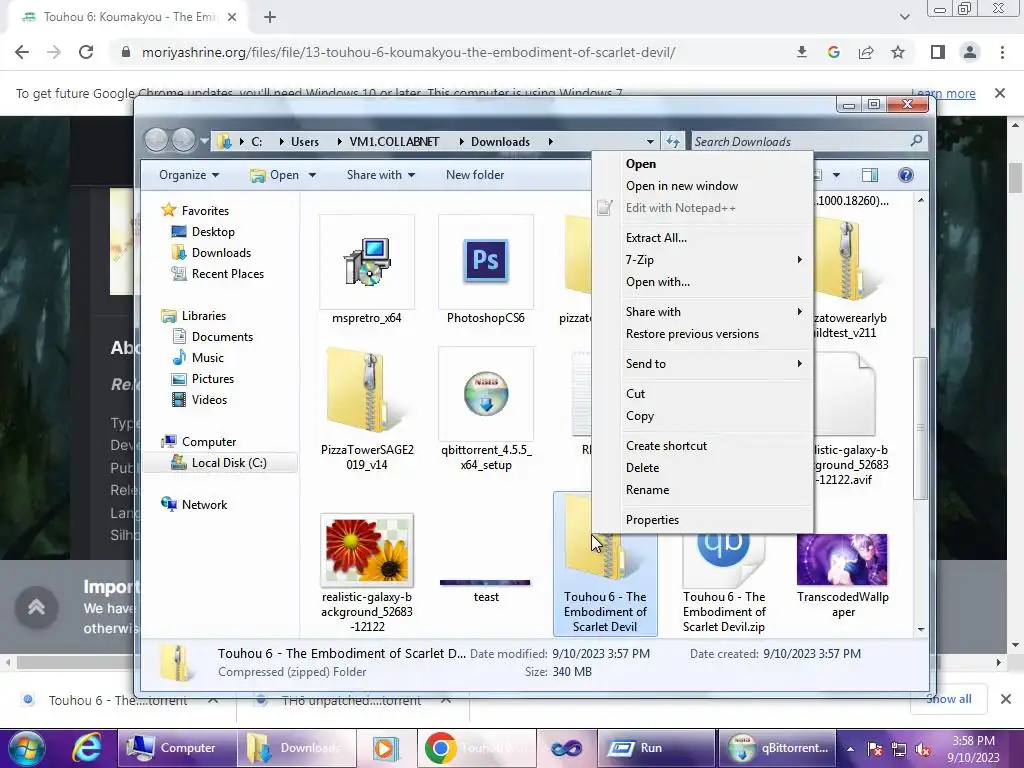Bookmark this page with the star icon

(x=898, y=52)
